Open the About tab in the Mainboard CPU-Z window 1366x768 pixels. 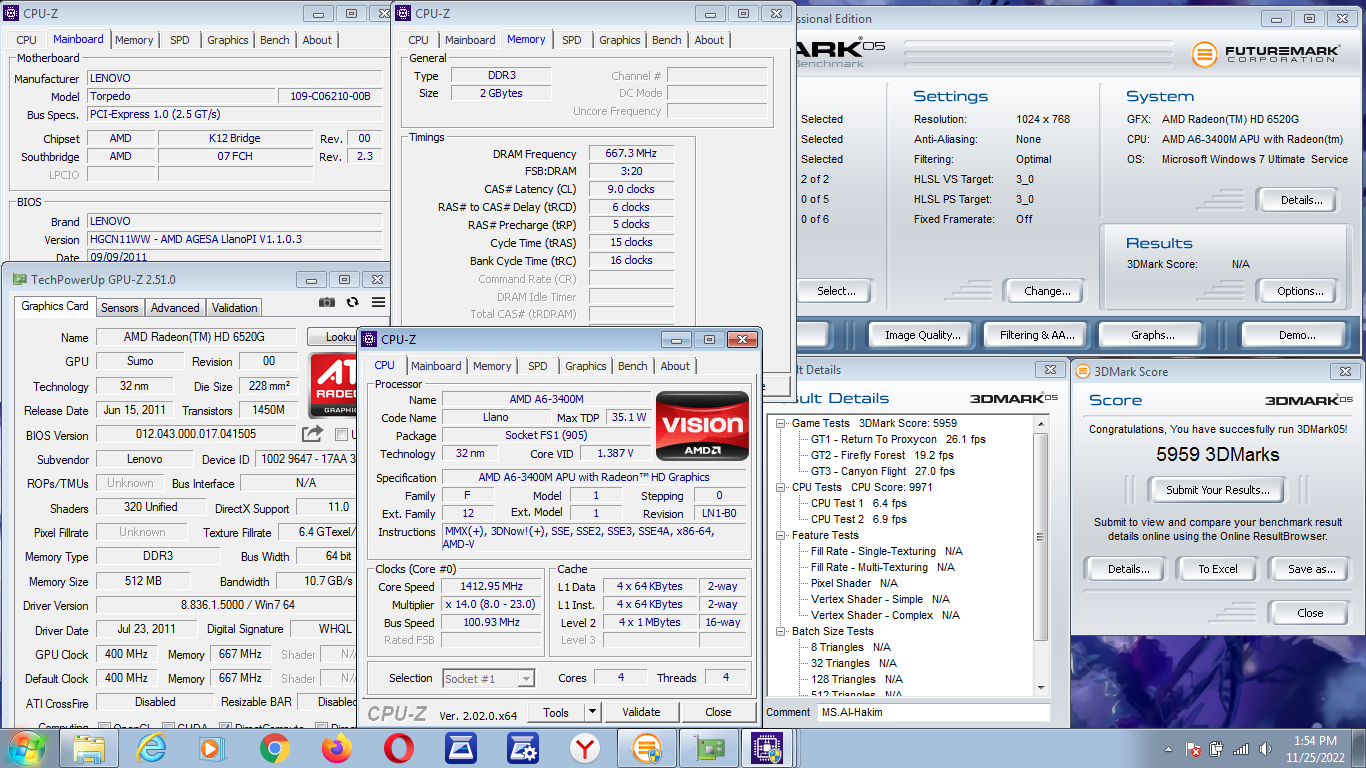pos(317,40)
